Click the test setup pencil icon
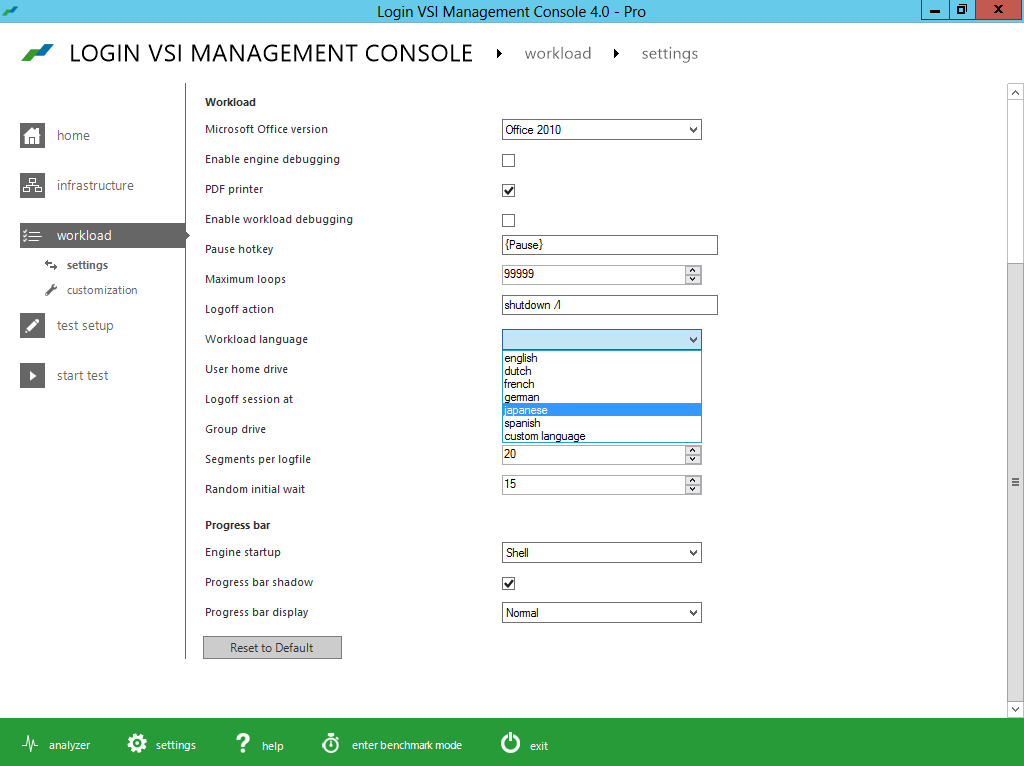The height and width of the screenshot is (766, 1024). [x=33, y=326]
